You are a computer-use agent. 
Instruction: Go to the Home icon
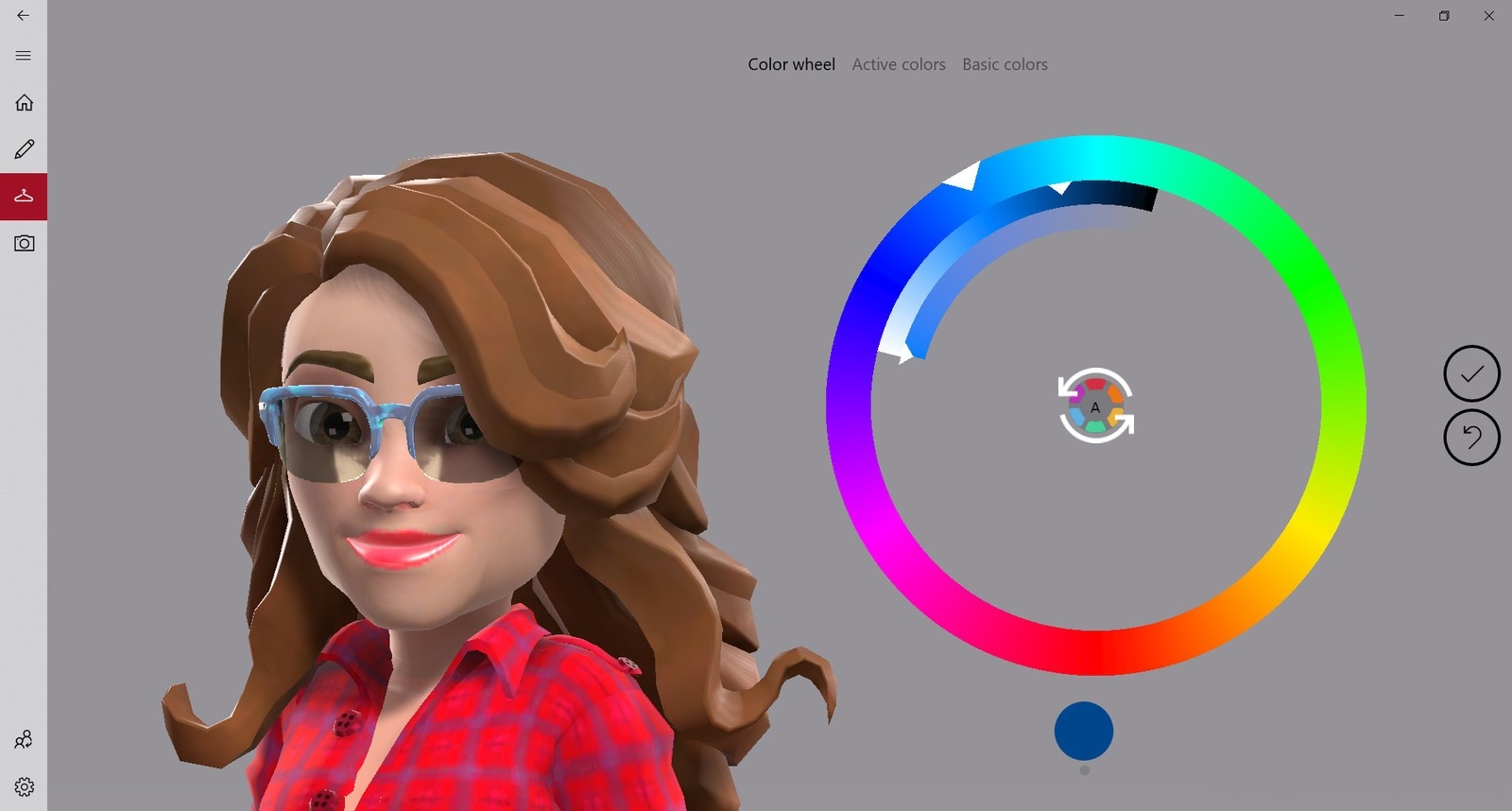pyautogui.click(x=24, y=102)
